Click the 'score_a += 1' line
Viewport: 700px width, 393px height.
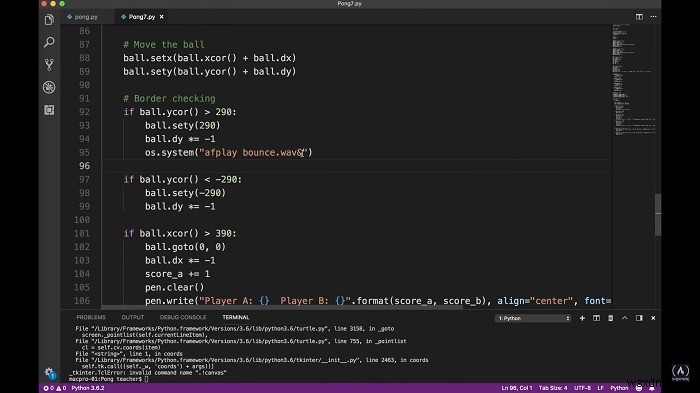tap(177, 274)
